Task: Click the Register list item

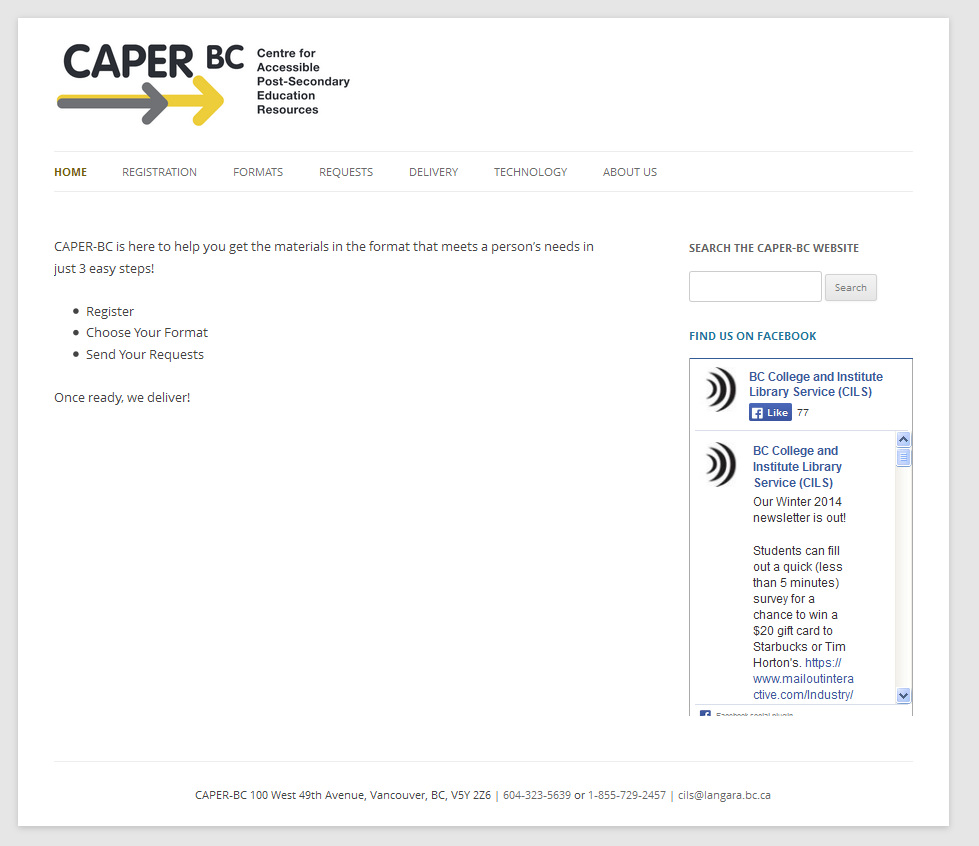Action: pyautogui.click(x=110, y=312)
